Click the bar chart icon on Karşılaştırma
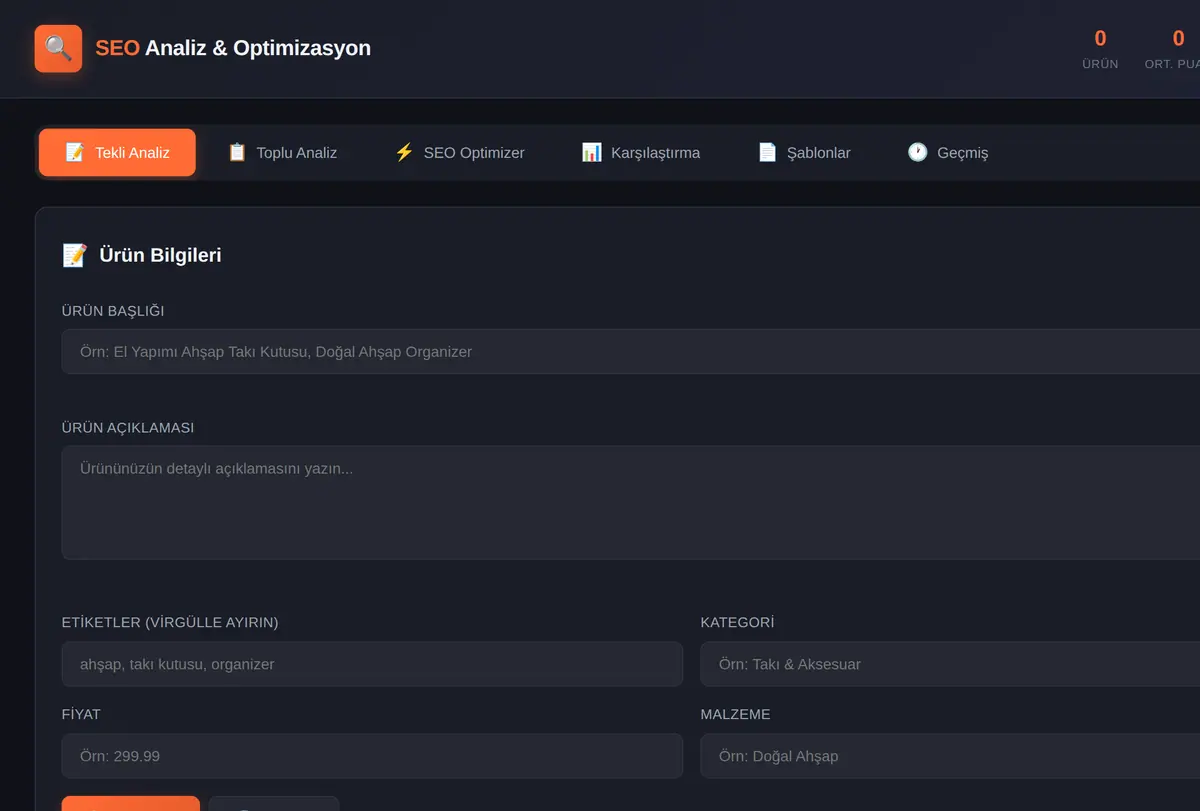1200x811 pixels. pos(592,152)
